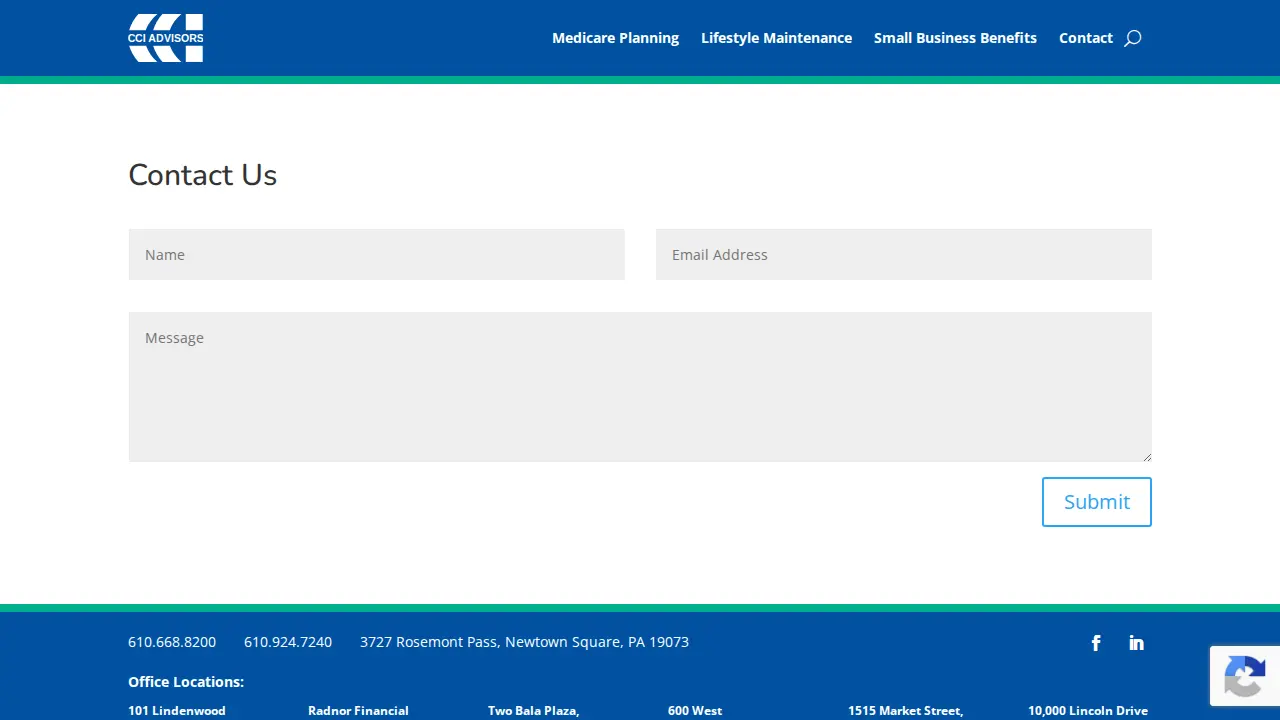This screenshot has height=720, width=1280.
Task: Select Small Business Benefits from the menu
Action: coord(955,38)
